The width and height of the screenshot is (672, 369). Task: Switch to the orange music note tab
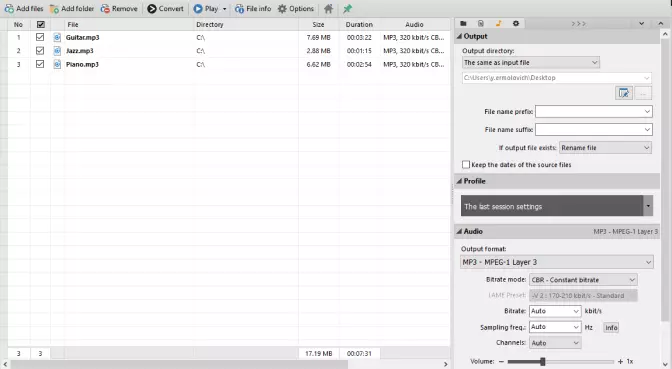click(x=498, y=24)
